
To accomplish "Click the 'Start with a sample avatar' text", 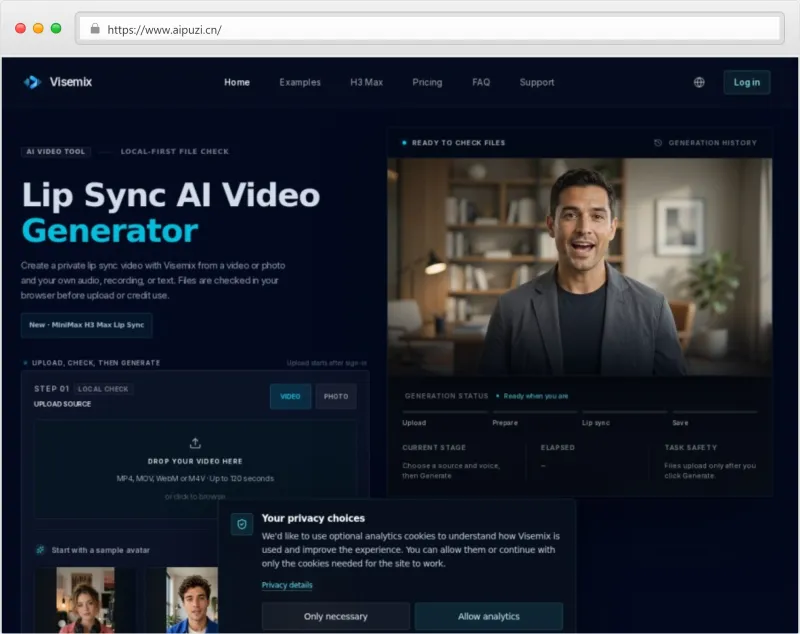I will (101, 550).
